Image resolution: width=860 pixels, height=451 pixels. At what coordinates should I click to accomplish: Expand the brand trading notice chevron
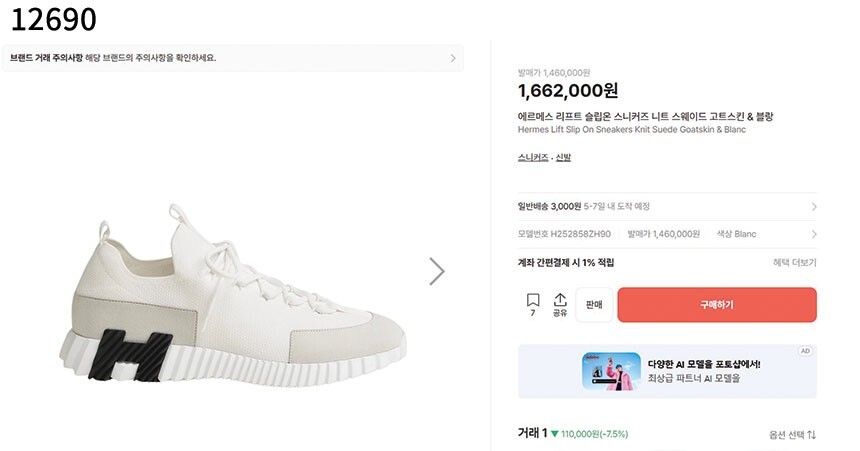452,58
